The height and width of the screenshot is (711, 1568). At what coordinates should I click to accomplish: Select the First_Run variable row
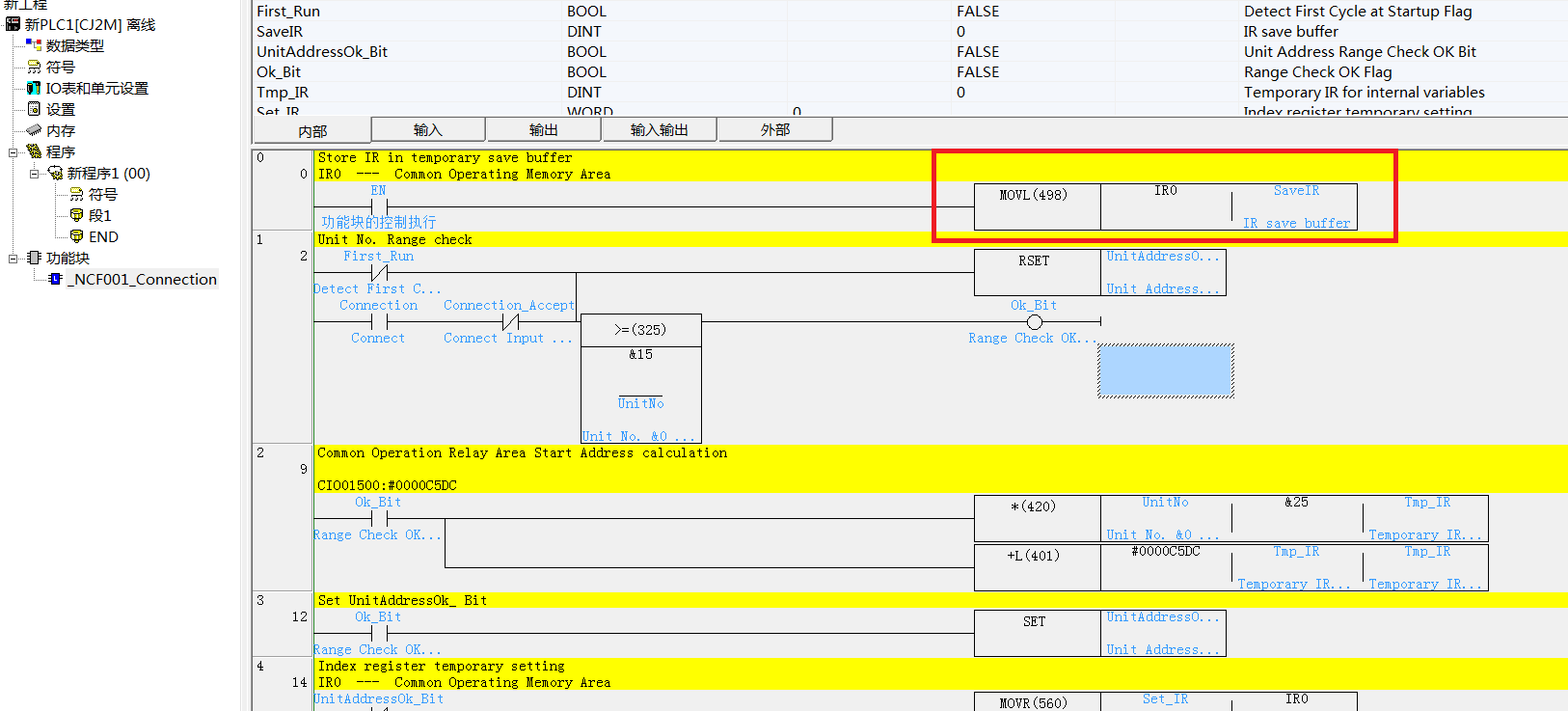(288, 12)
